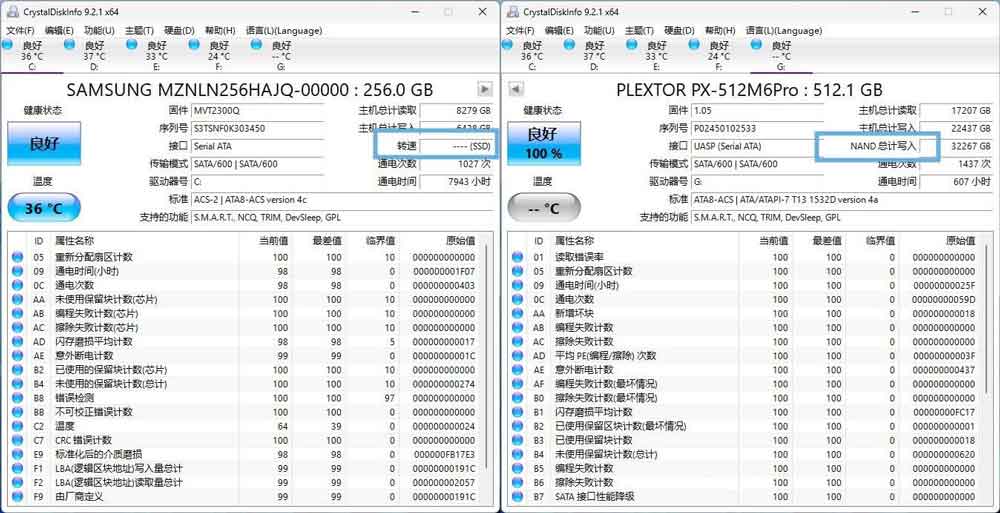Click -- °C temperature button in Plextor window
Viewport: 1000px width, 513px height.
tap(544, 208)
